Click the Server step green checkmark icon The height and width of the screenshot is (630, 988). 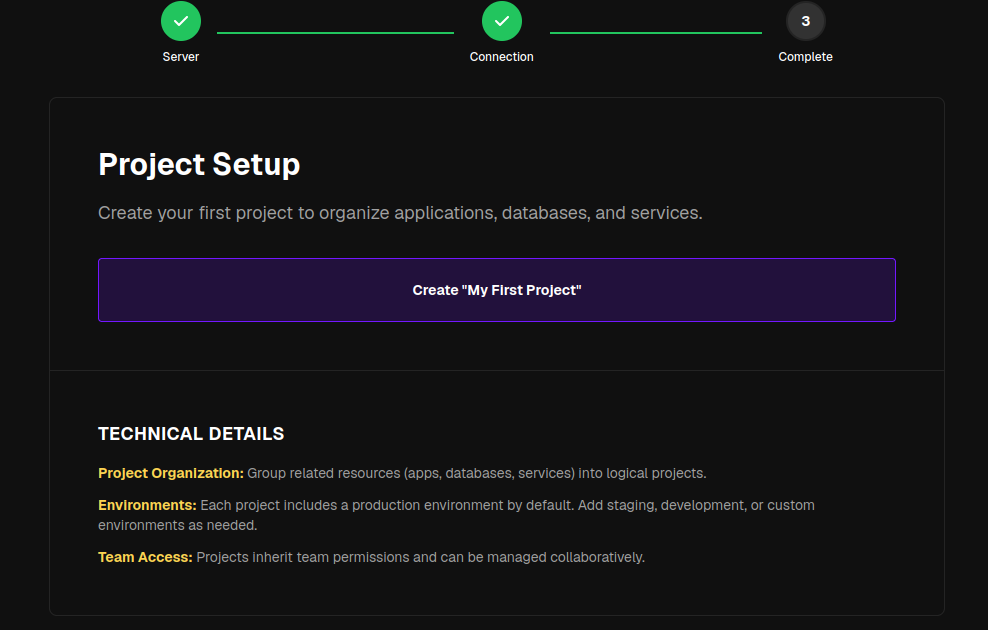(x=181, y=21)
